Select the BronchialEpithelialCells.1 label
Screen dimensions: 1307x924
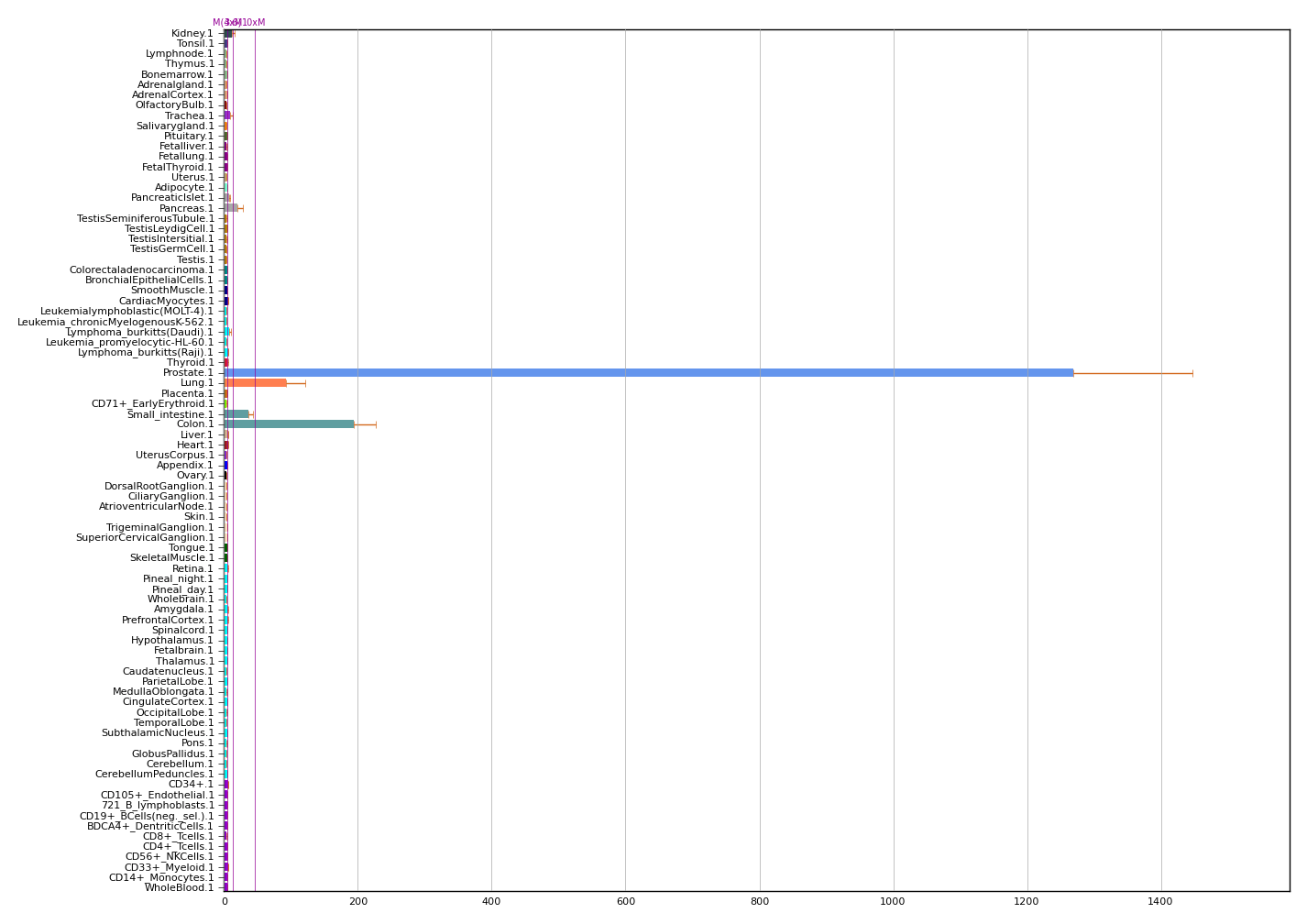149,280
